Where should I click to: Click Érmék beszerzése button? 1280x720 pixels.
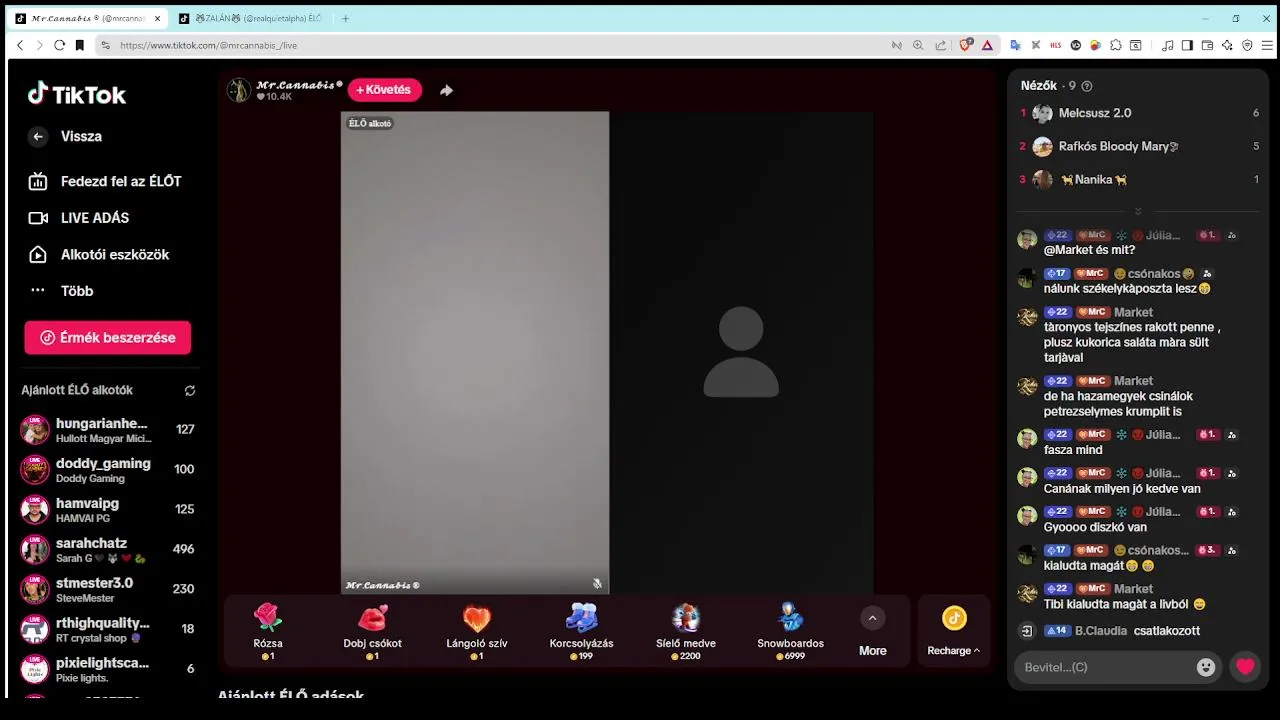tap(108, 338)
